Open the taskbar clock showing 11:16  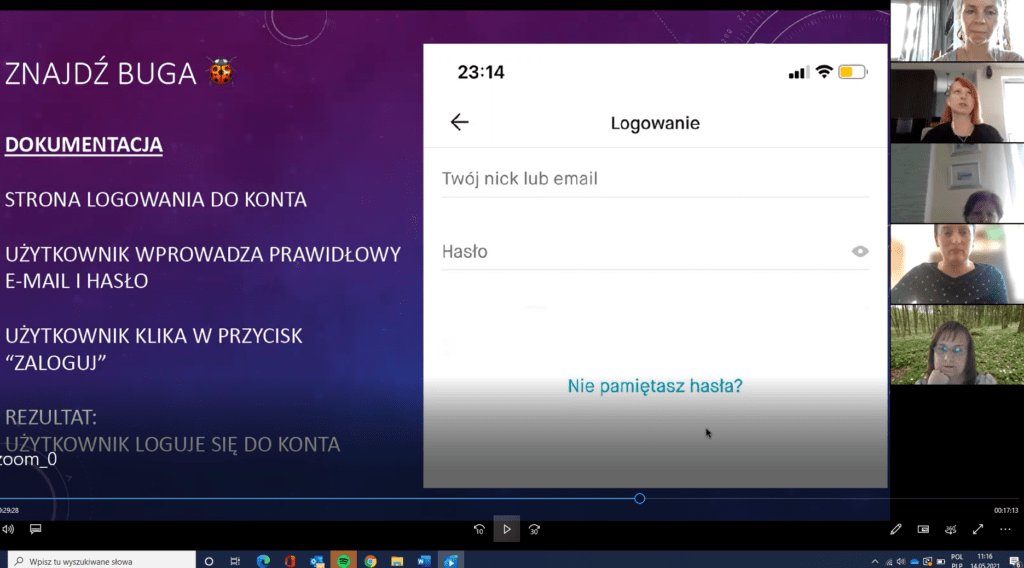tap(985, 561)
